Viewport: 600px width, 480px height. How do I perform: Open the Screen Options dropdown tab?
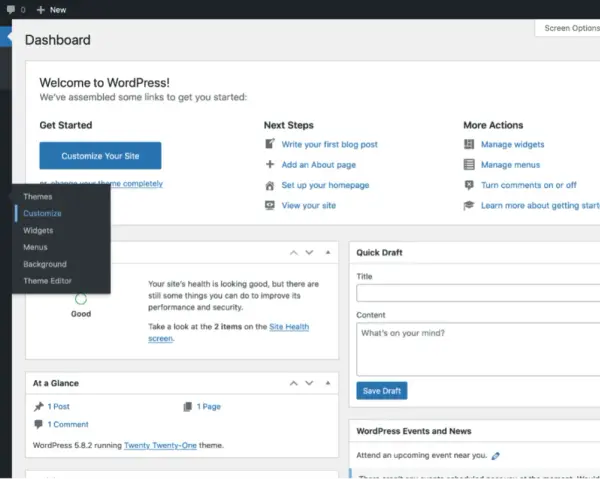click(567, 28)
